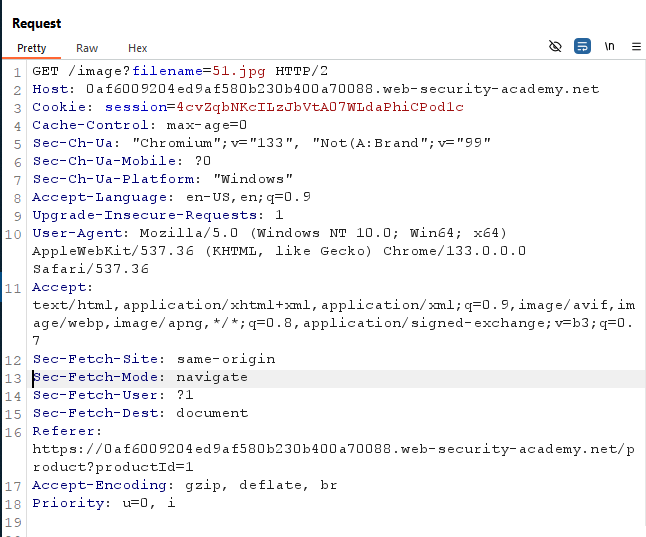Switch to the Raw tab
The image size is (646, 537).
[x=87, y=48]
